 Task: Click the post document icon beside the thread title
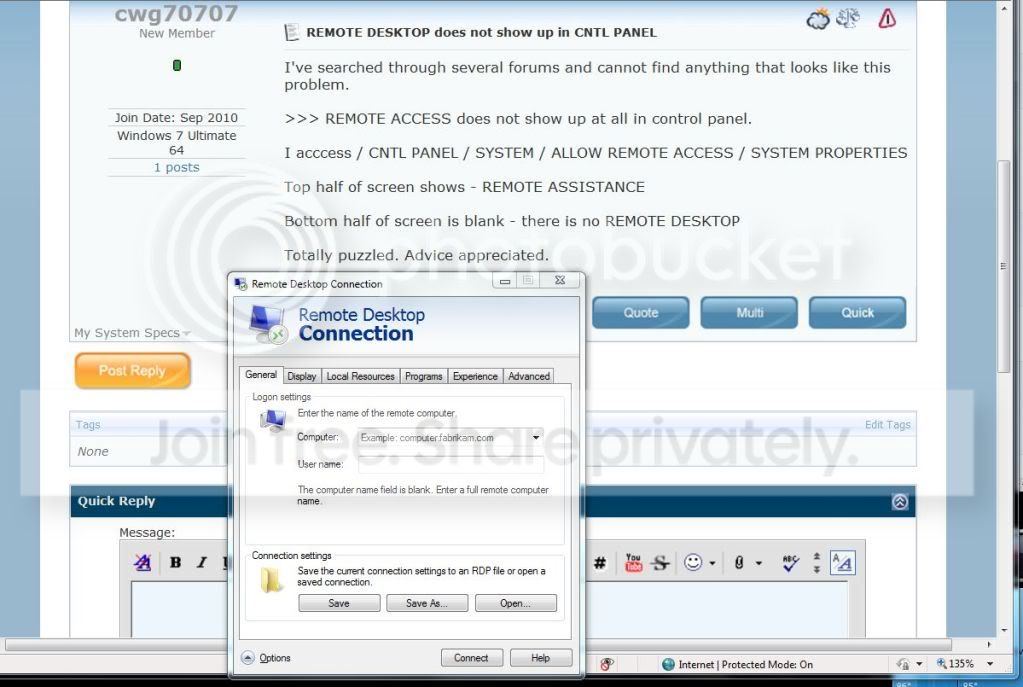pos(292,32)
